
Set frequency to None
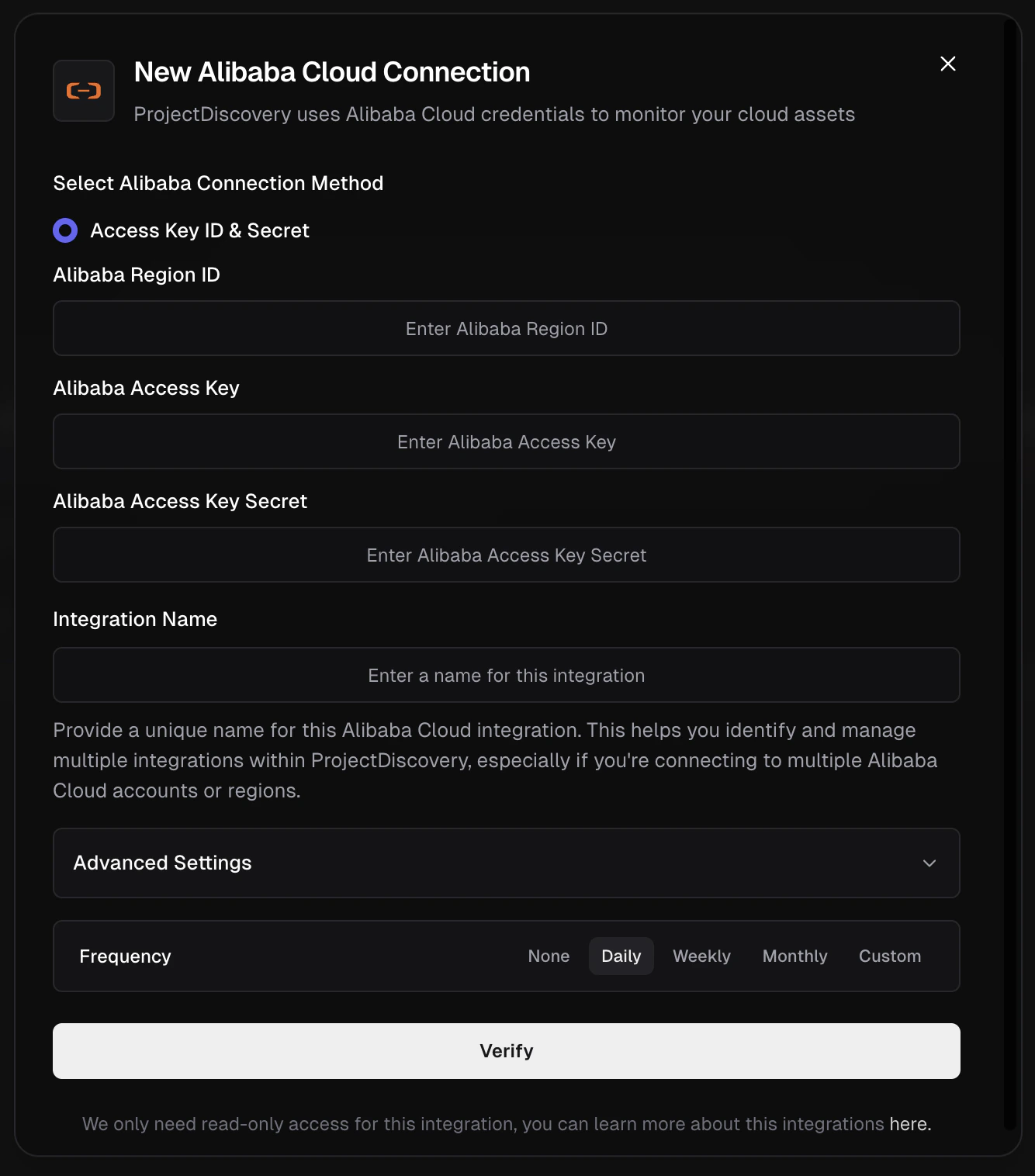(549, 956)
